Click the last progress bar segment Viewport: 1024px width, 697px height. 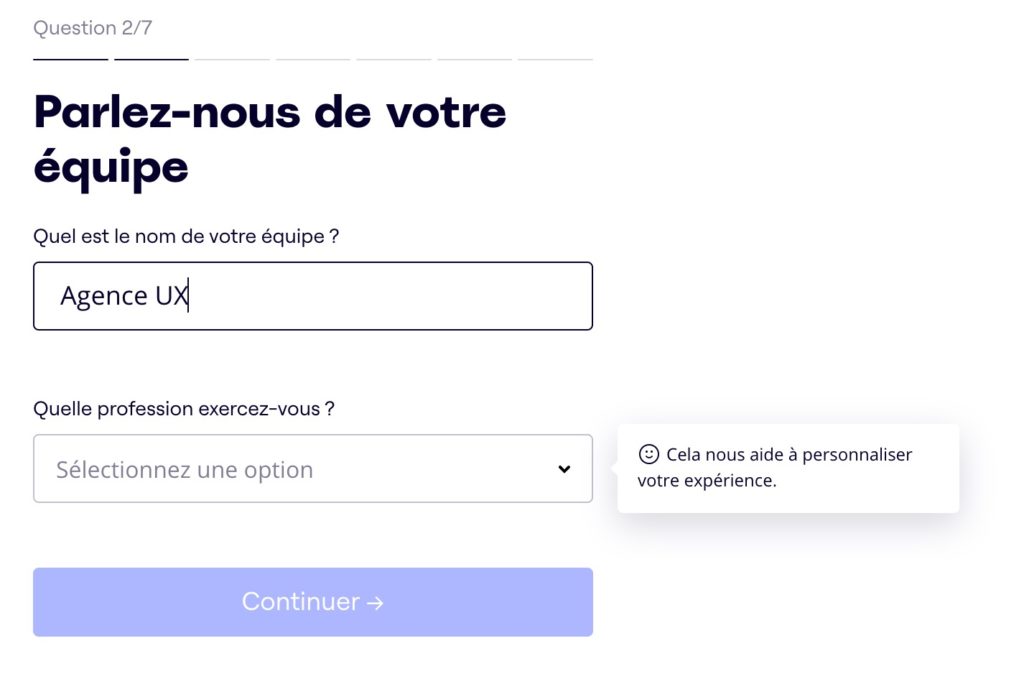click(x=556, y=59)
